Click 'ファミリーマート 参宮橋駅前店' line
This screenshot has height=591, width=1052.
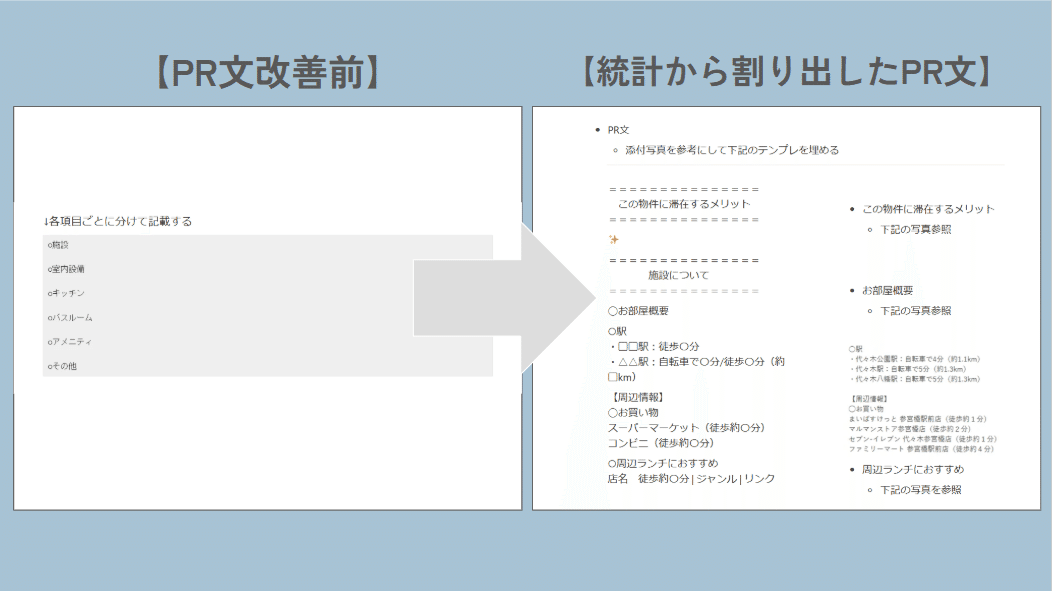pyautogui.click(x=921, y=449)
